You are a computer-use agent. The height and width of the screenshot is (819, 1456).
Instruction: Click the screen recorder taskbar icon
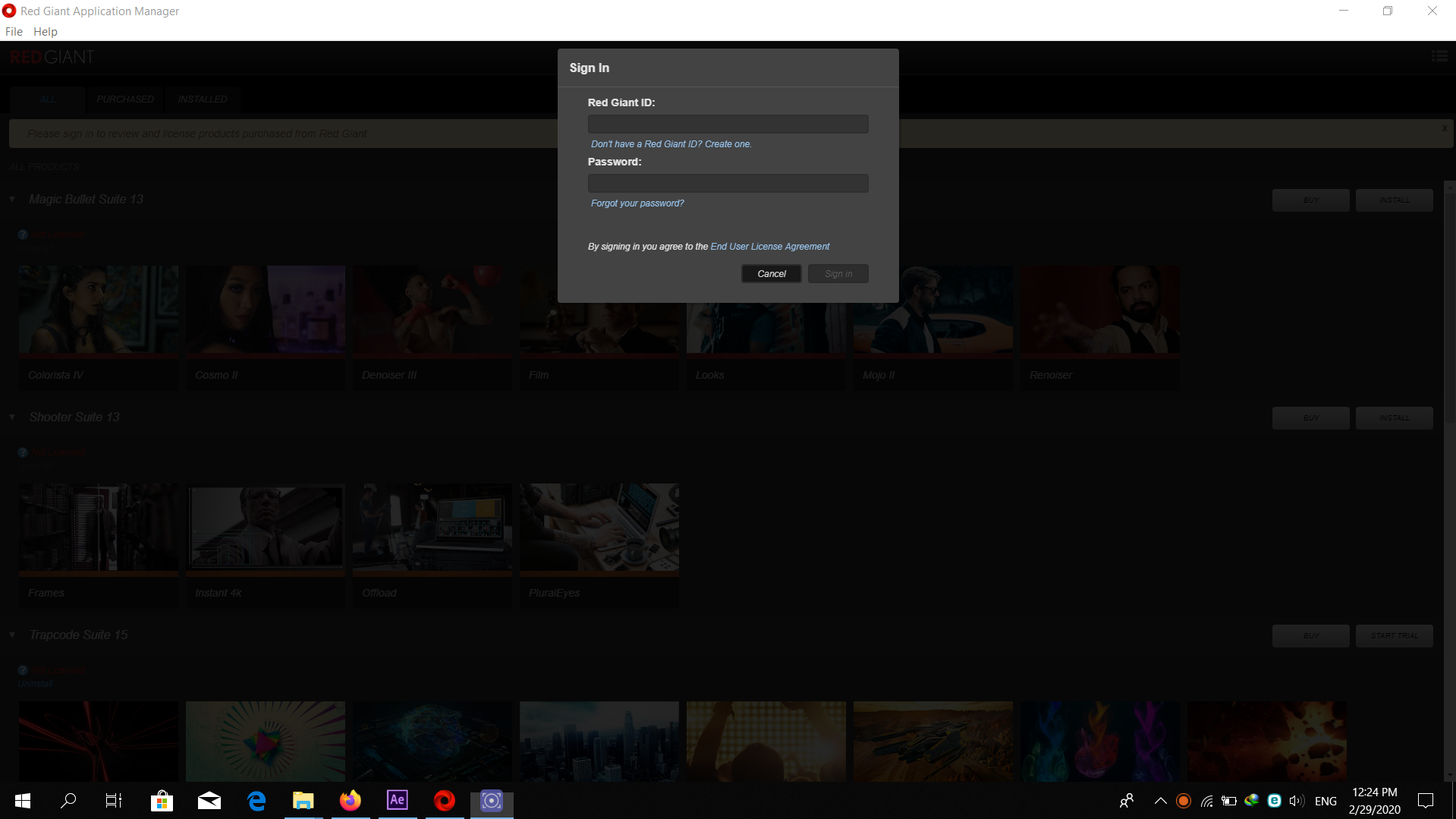coord(492,801)
